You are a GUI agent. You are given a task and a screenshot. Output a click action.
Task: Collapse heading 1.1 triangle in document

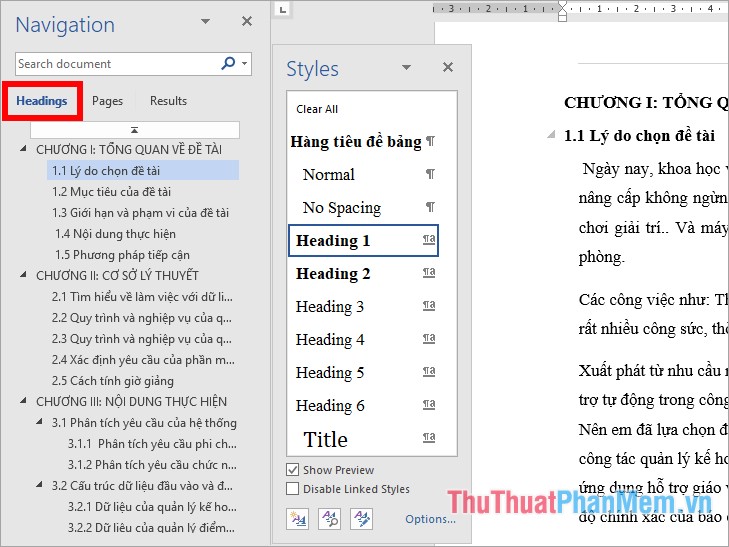coord(551,135)
